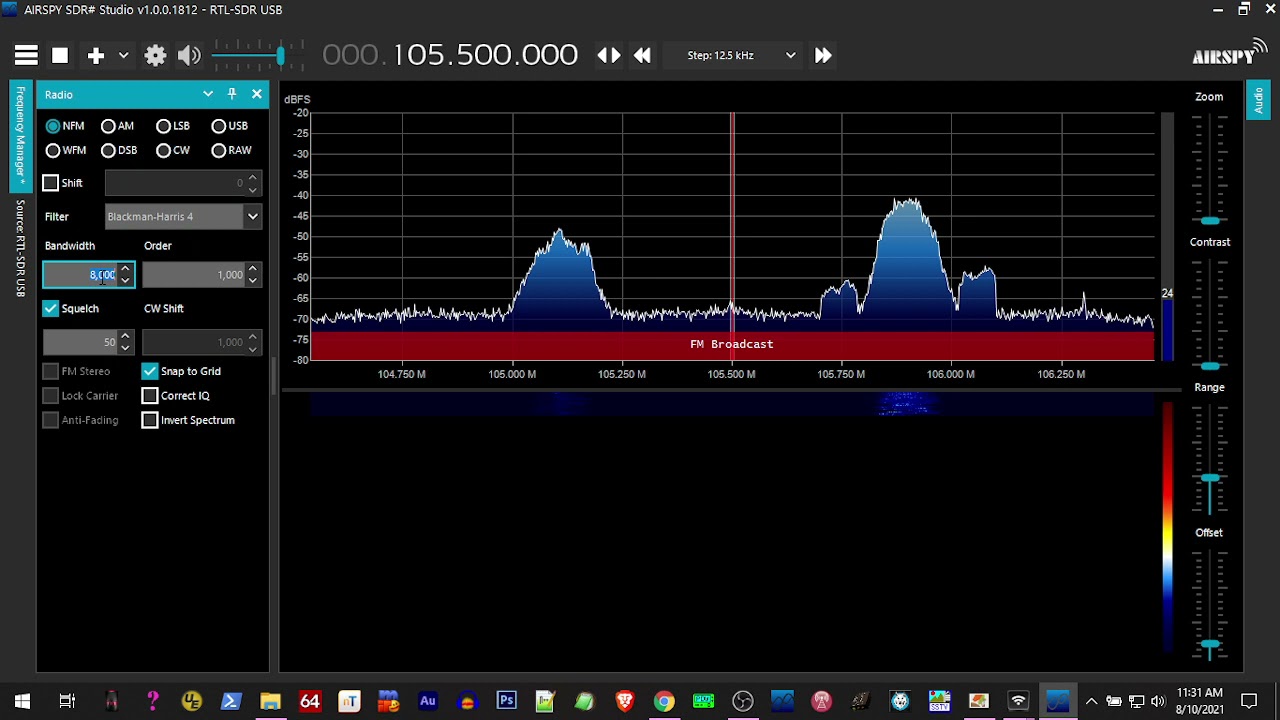Click the Squelch threshold value field

click(80, 343)
